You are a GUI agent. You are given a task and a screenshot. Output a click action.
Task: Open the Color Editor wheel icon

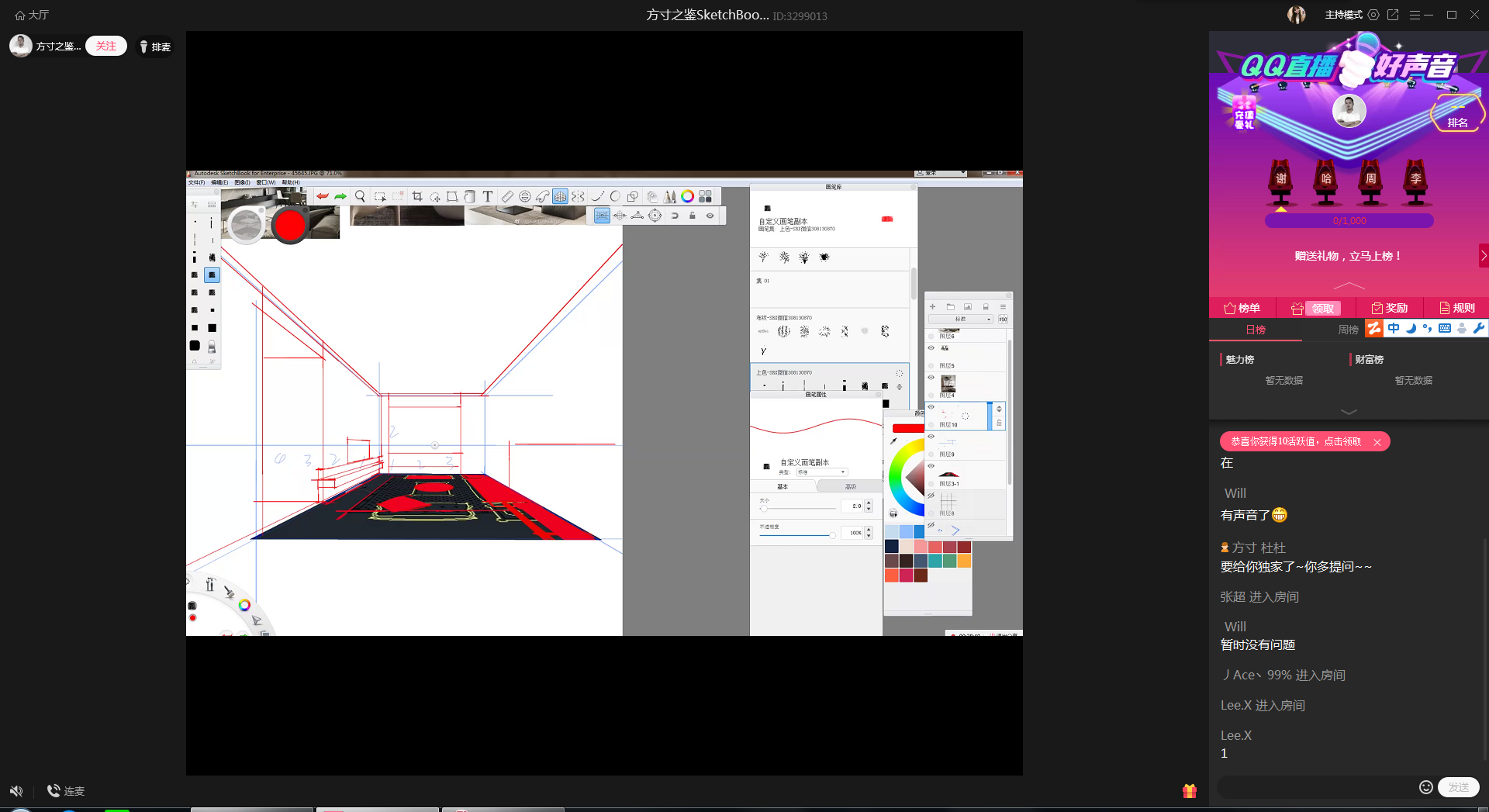tap(688, 196)
